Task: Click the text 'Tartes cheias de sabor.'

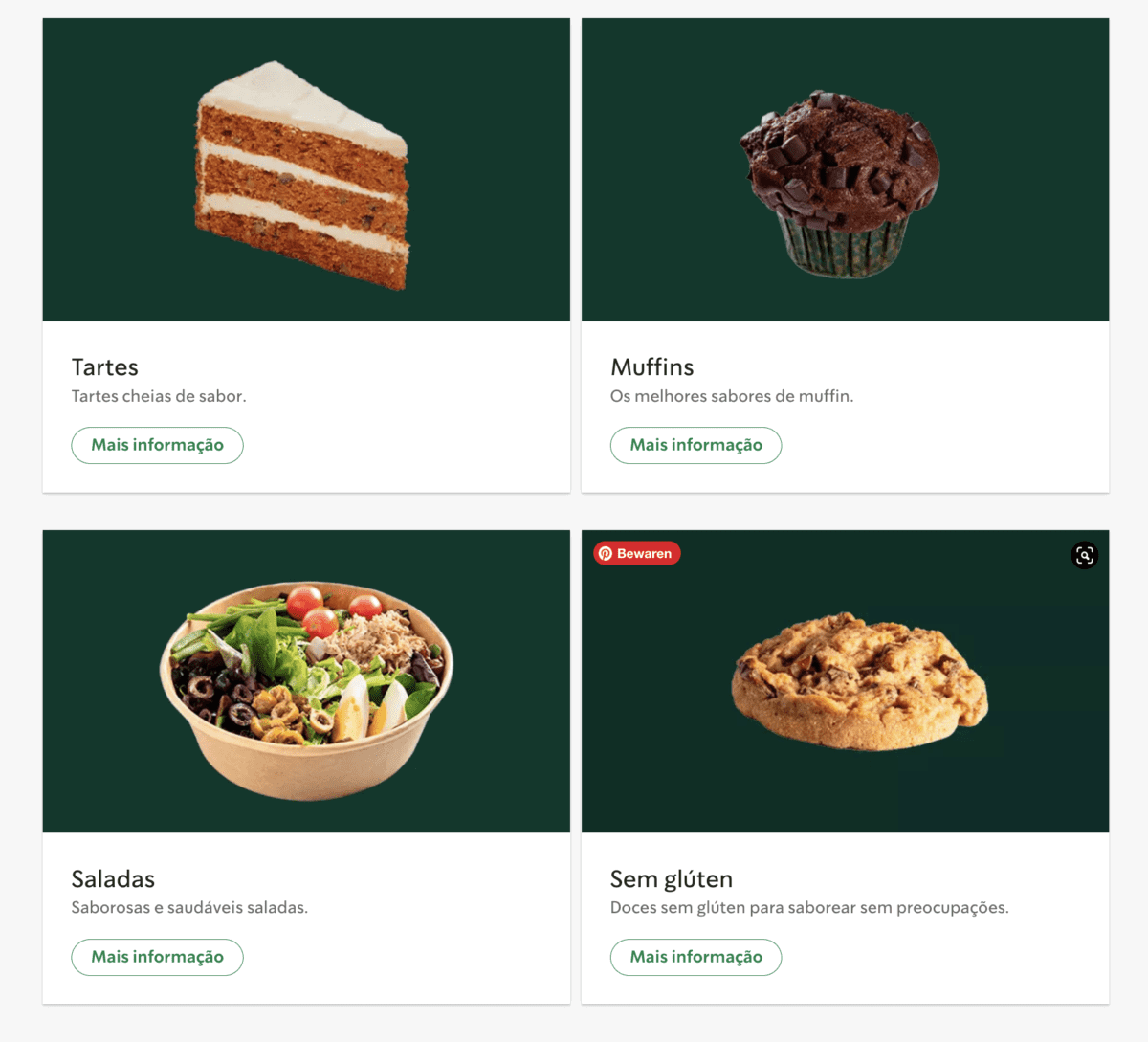Action: (159, 396)
